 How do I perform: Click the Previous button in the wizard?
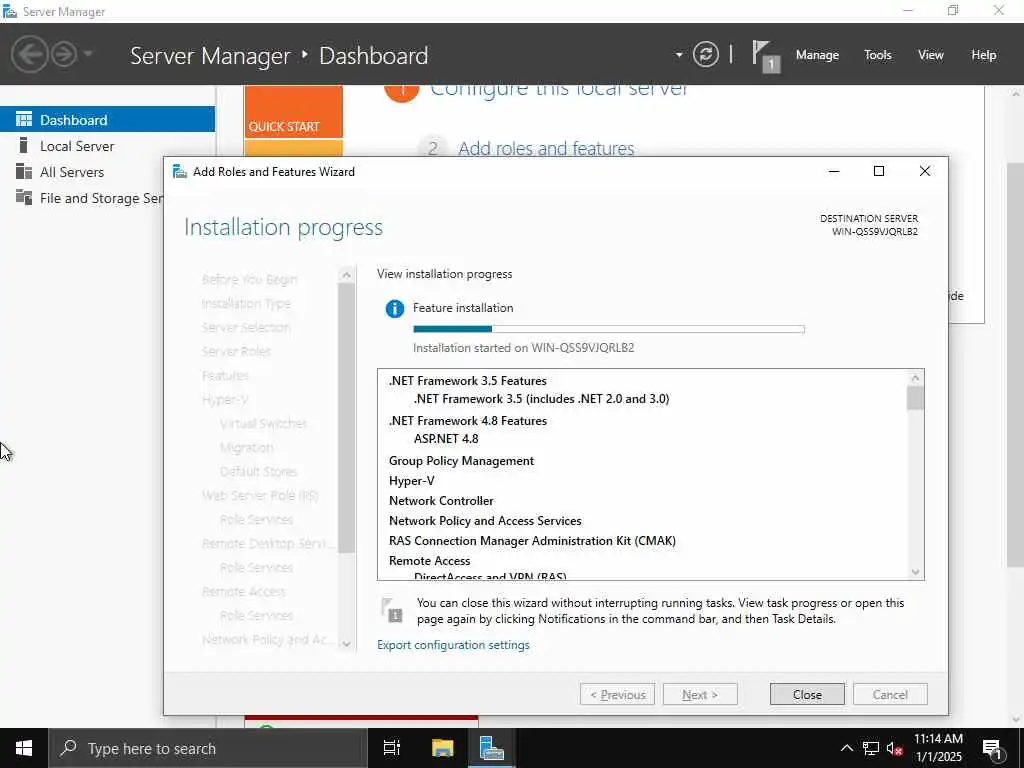[x=617, y=694]
